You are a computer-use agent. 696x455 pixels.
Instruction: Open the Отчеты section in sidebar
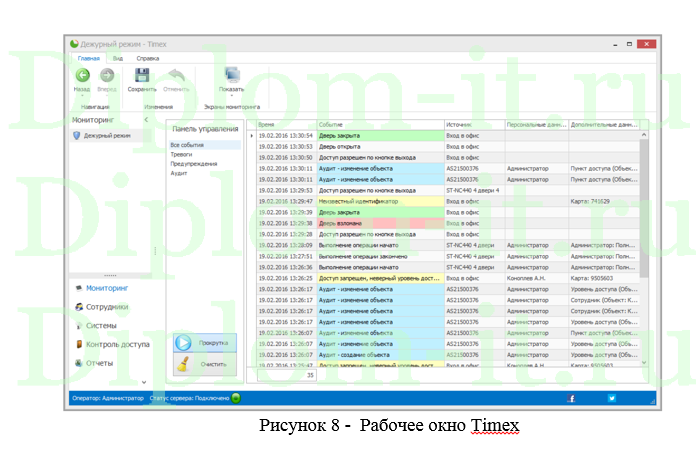pos(99,363)
